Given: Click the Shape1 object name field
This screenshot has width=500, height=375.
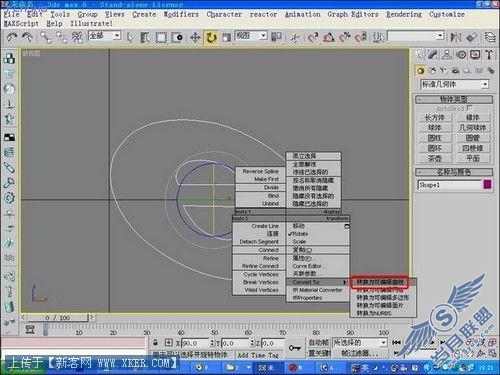Looking at the screenshot, I should point(449,185).
